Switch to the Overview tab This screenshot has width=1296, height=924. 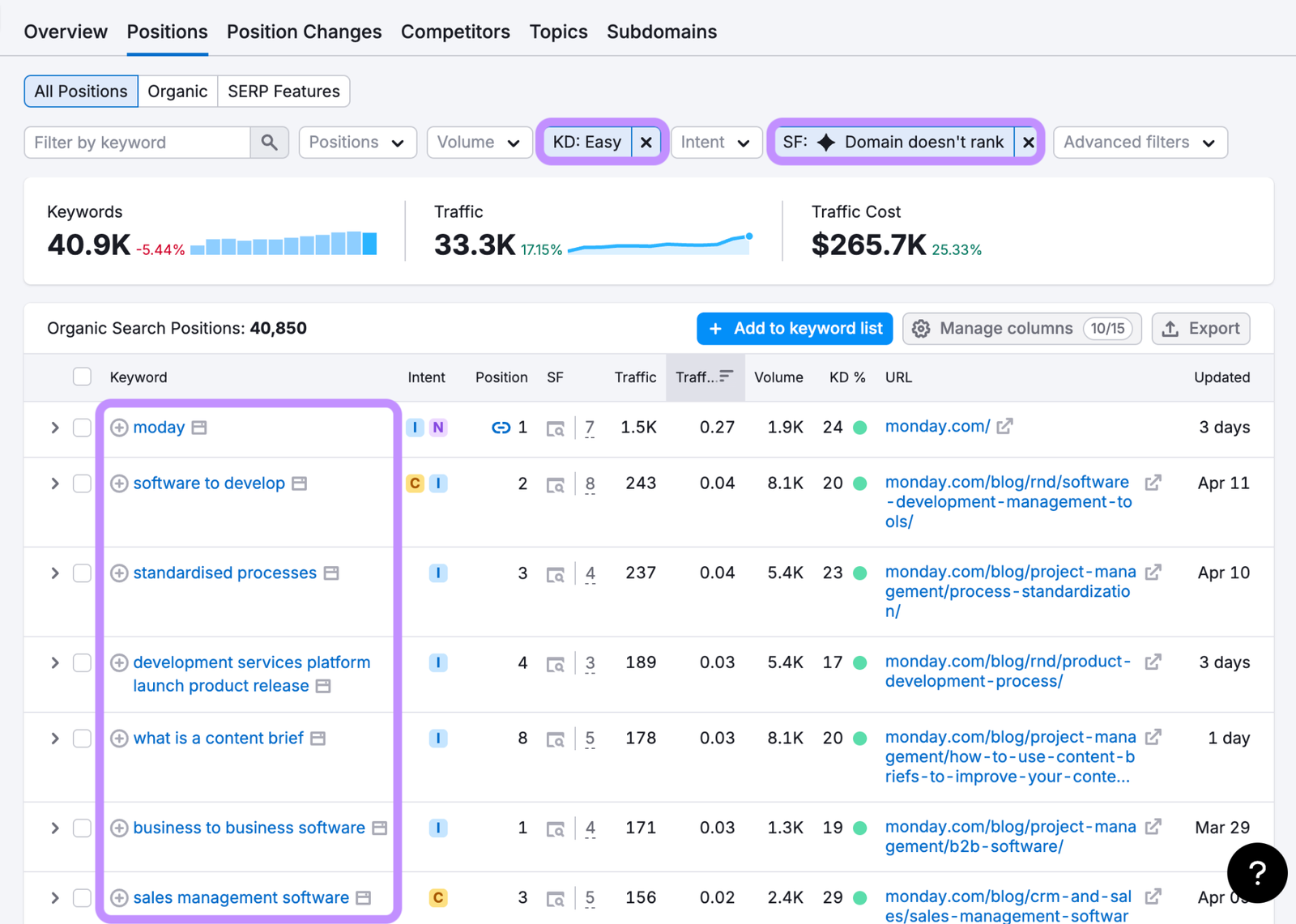click(x=66, y=32)
